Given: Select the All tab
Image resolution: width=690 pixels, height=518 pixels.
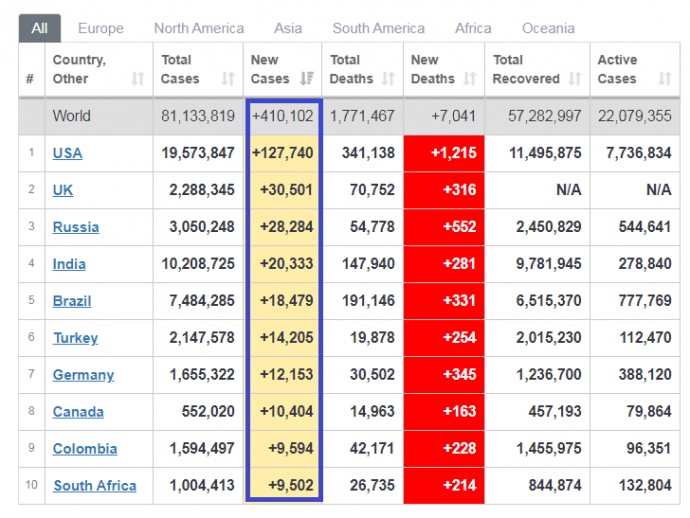Looking at the screenshot, I should (39, 28).
